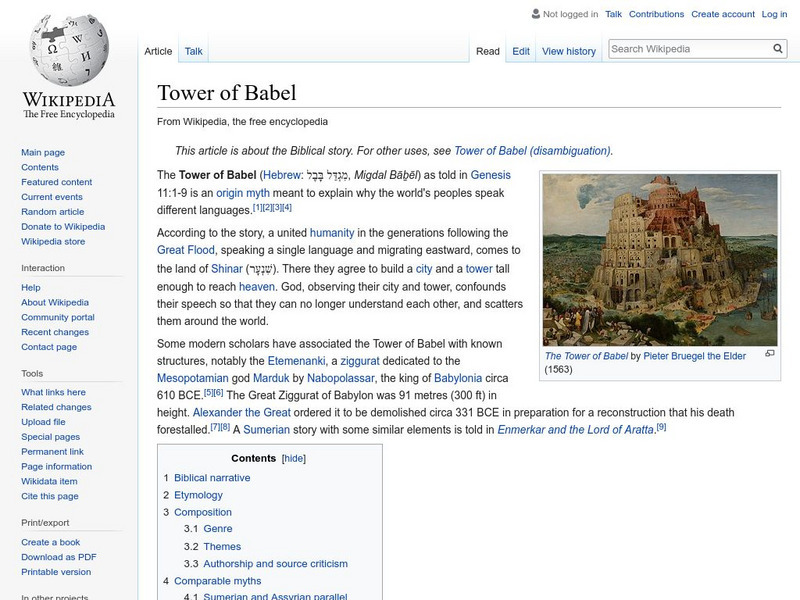The image size is (800, 600).
Task: Jump to Composition section
Action: [203, 512]
